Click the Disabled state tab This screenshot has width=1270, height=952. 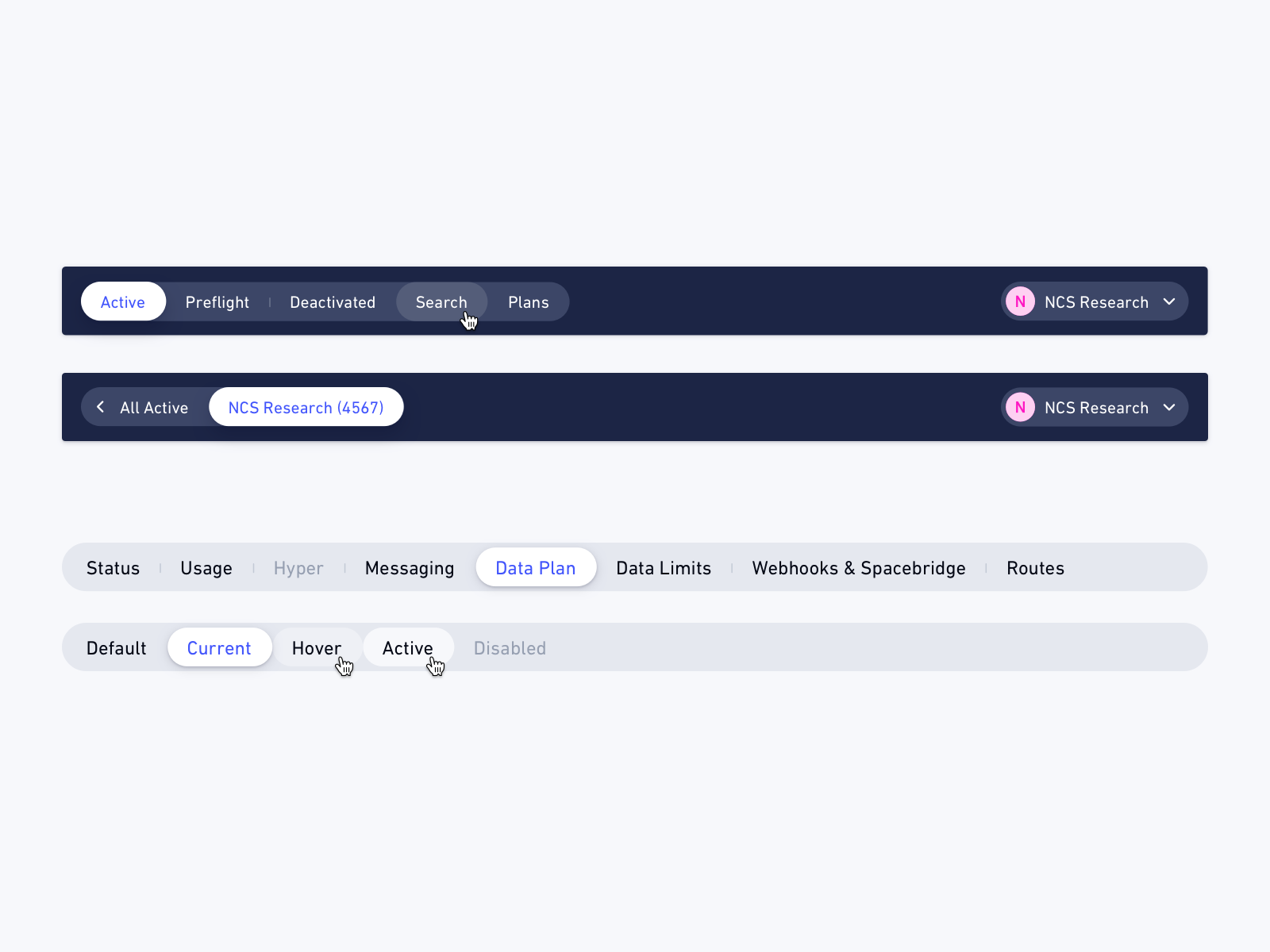tap(510, 648)
